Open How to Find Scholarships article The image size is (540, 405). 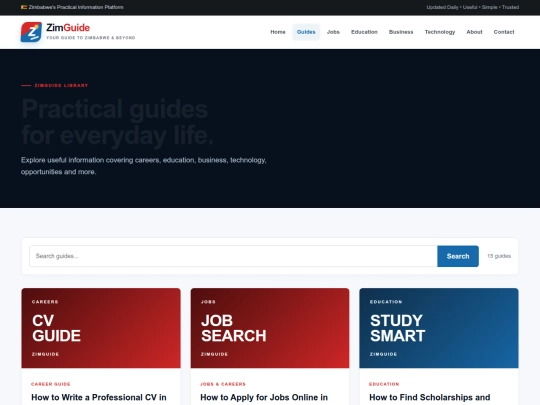coord(429,397)
